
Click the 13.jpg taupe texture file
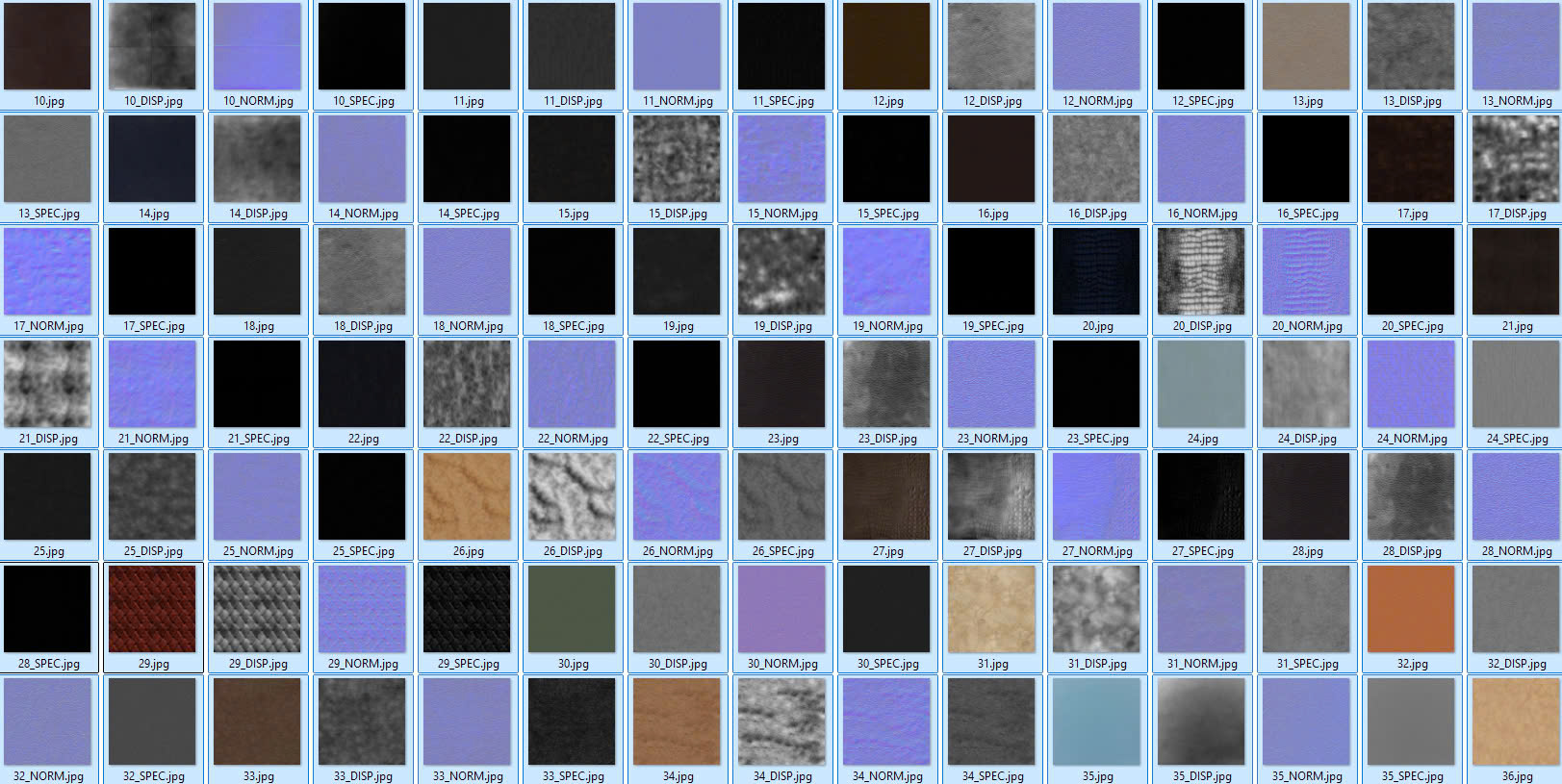(1306, 46)
